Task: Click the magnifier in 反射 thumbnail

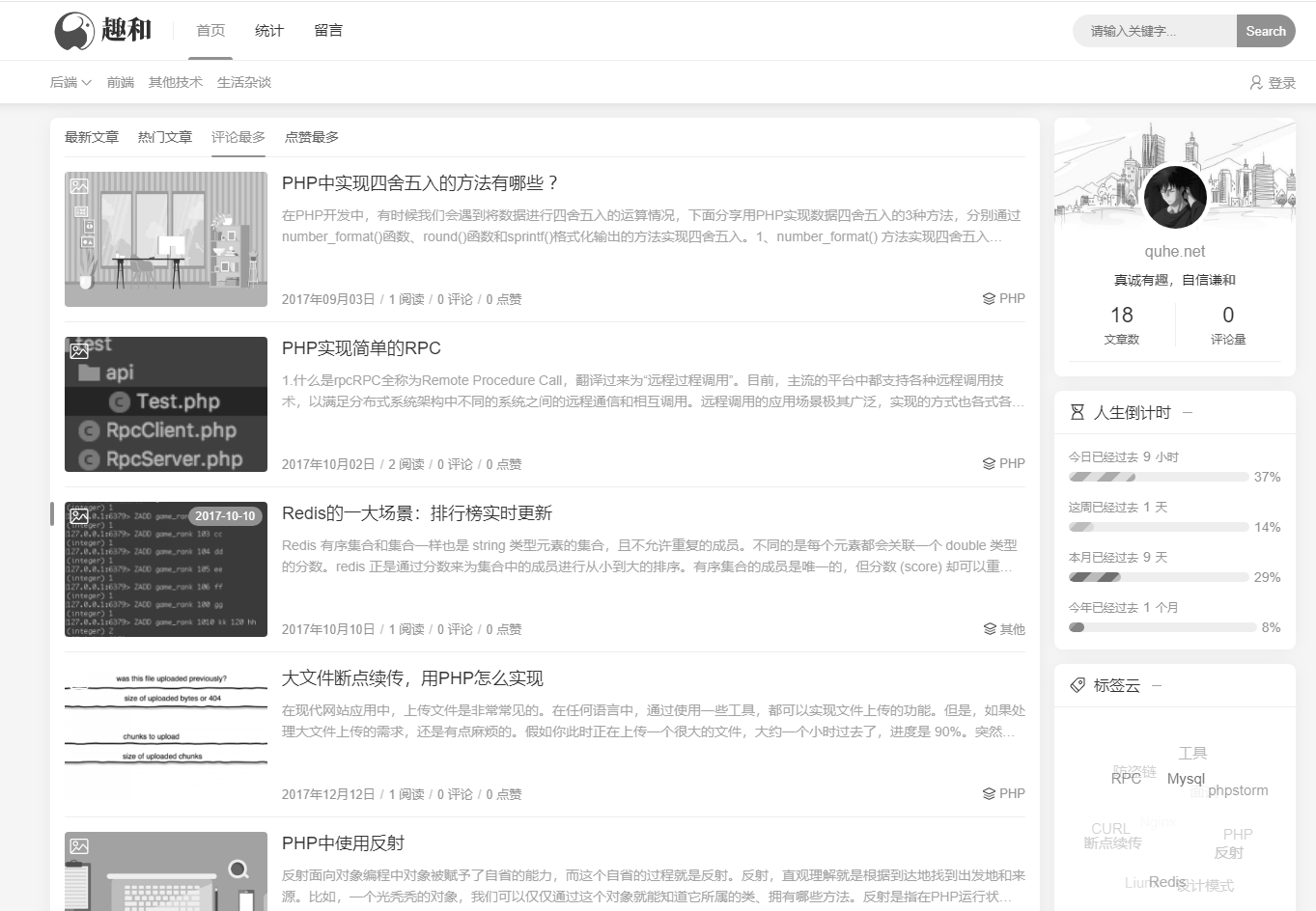Action: click(238, 870)
